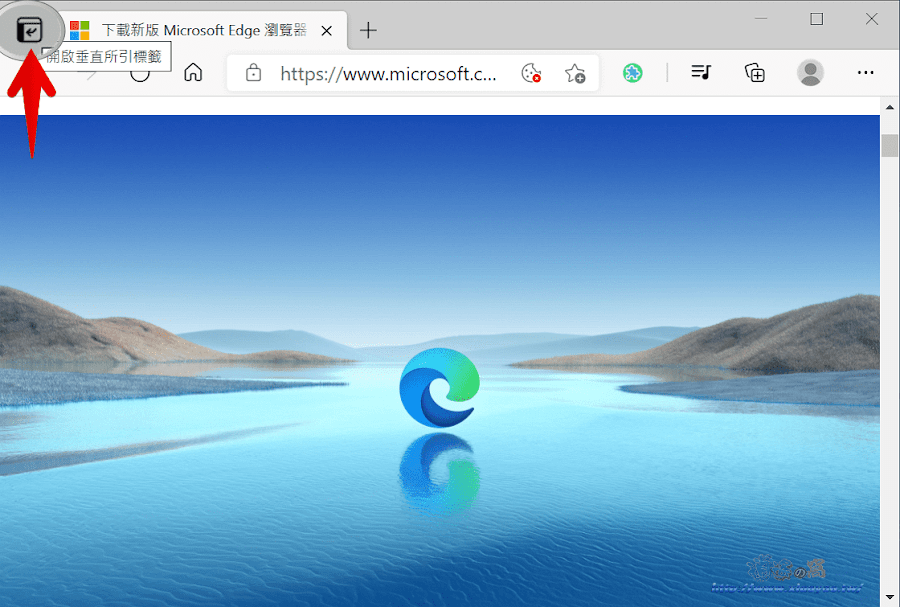Screen dimensions: 900x607
Task: Open blocked cookies indicator icon
Action: click(x=531, y=73)
